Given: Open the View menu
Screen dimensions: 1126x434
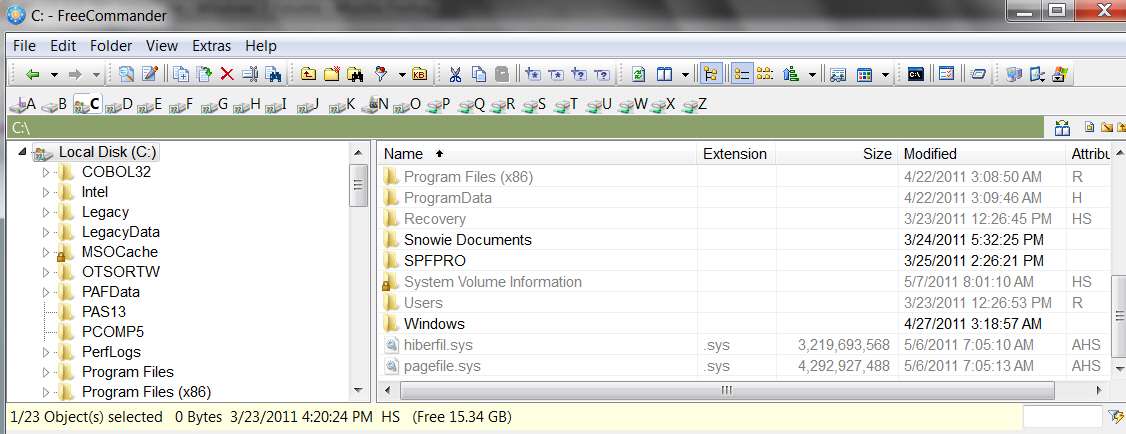Looking at the screenshot, I should pos(162,46).
